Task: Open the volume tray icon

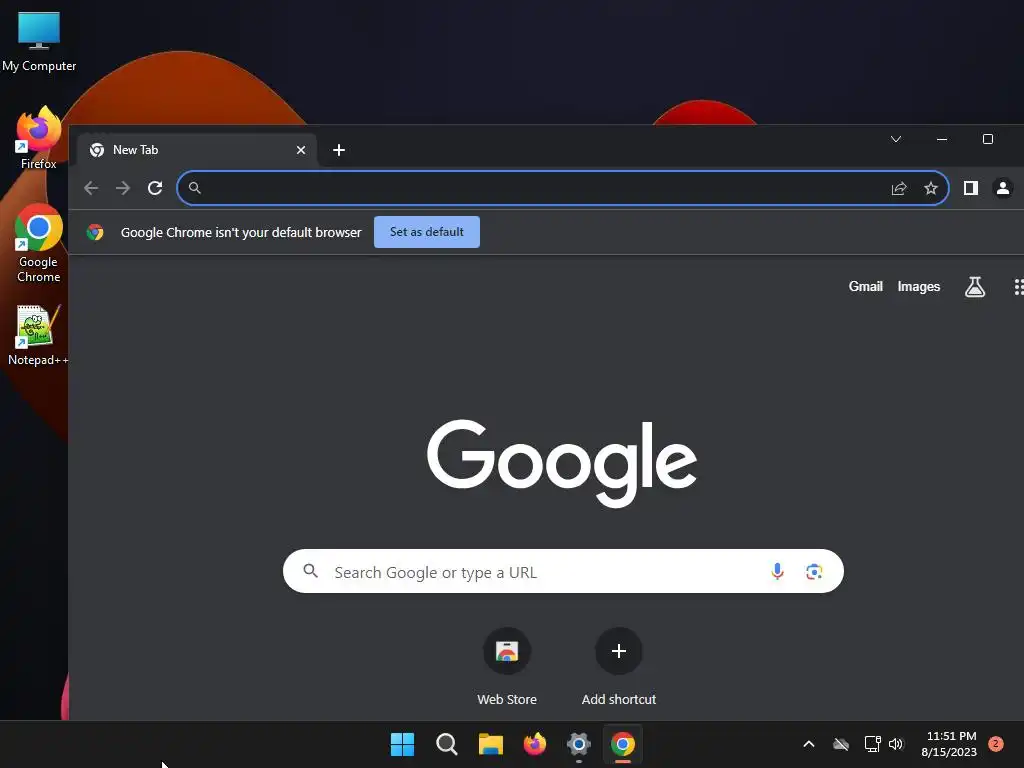Action: 896,744
